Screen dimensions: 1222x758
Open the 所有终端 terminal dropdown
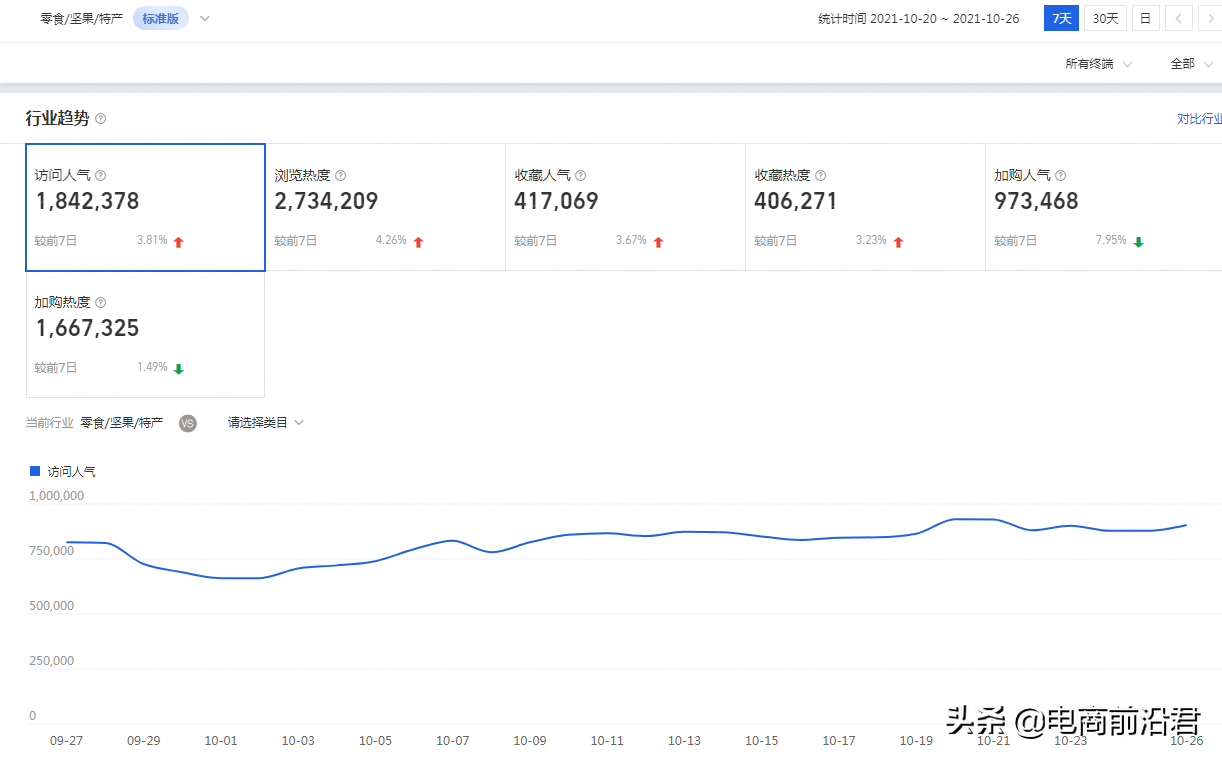tap(1098, 64)
